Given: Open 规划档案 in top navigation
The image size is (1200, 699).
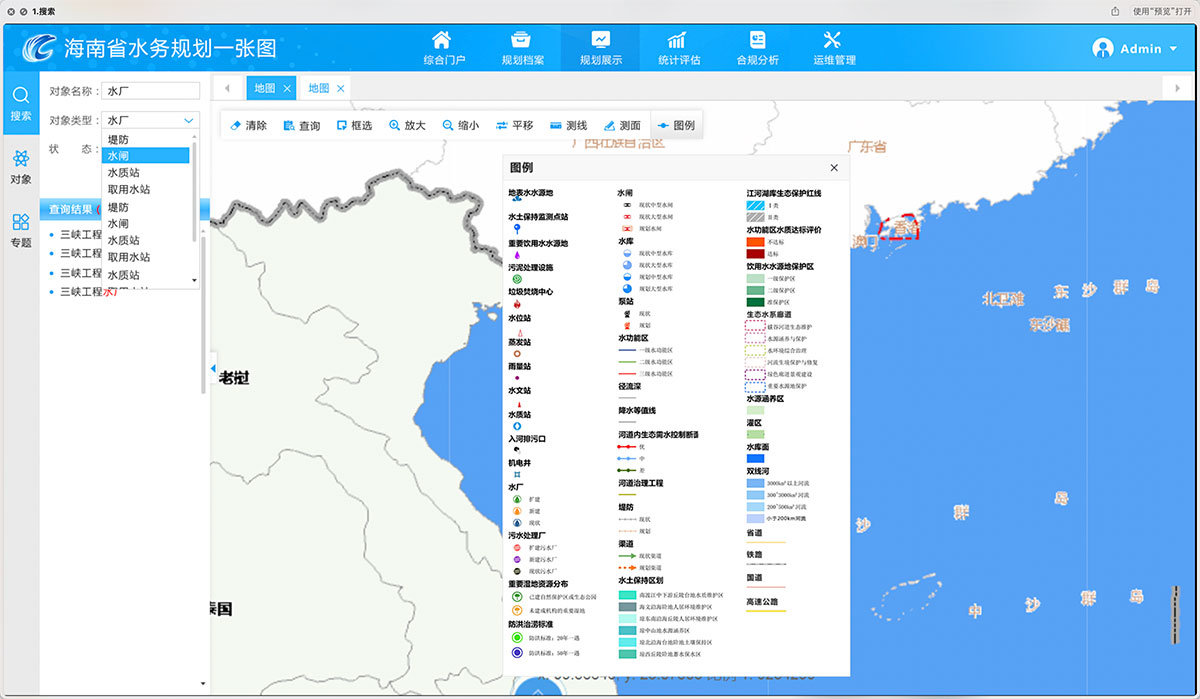Looking at the screenshot, I should (x=522, y=48).
